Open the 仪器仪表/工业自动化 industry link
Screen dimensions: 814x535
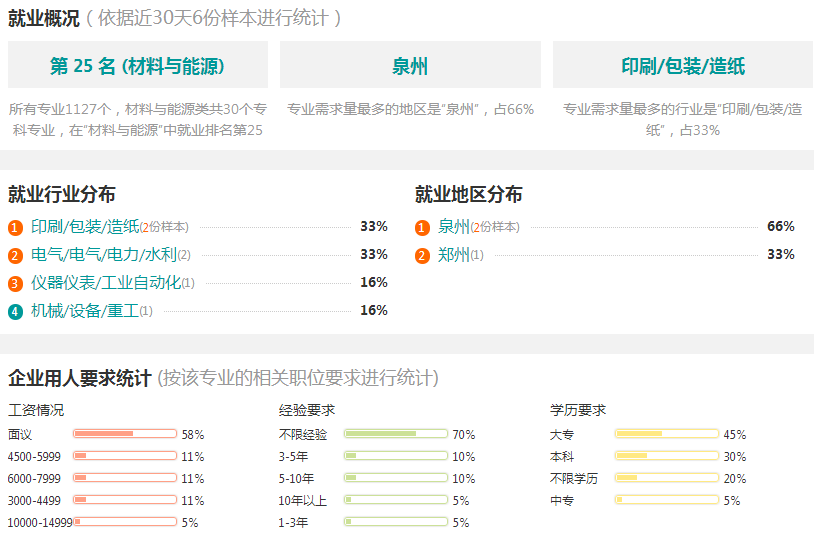(x=106, y=282)
